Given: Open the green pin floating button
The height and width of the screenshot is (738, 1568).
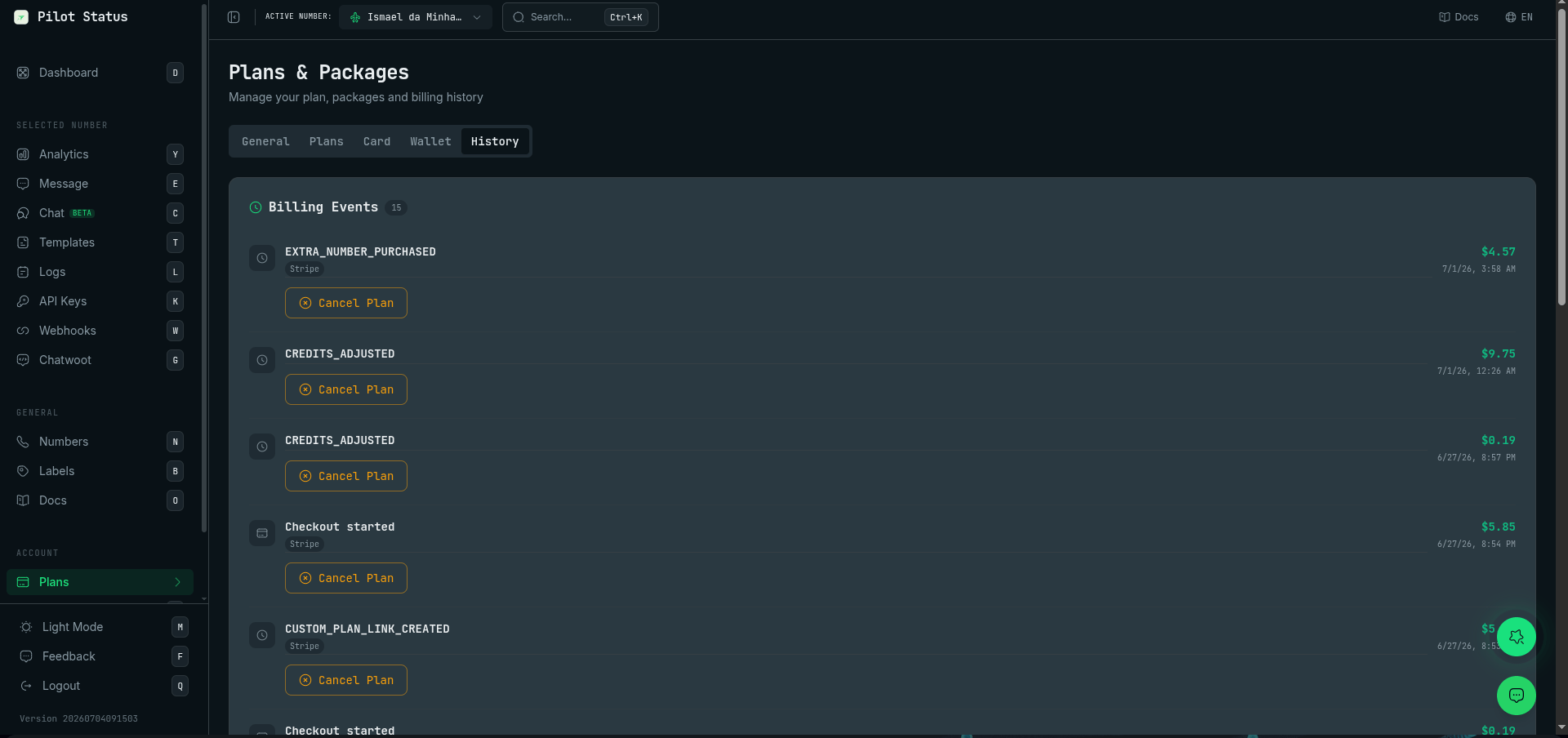Looking at the screenshot, I should [x=1517, y=637].
